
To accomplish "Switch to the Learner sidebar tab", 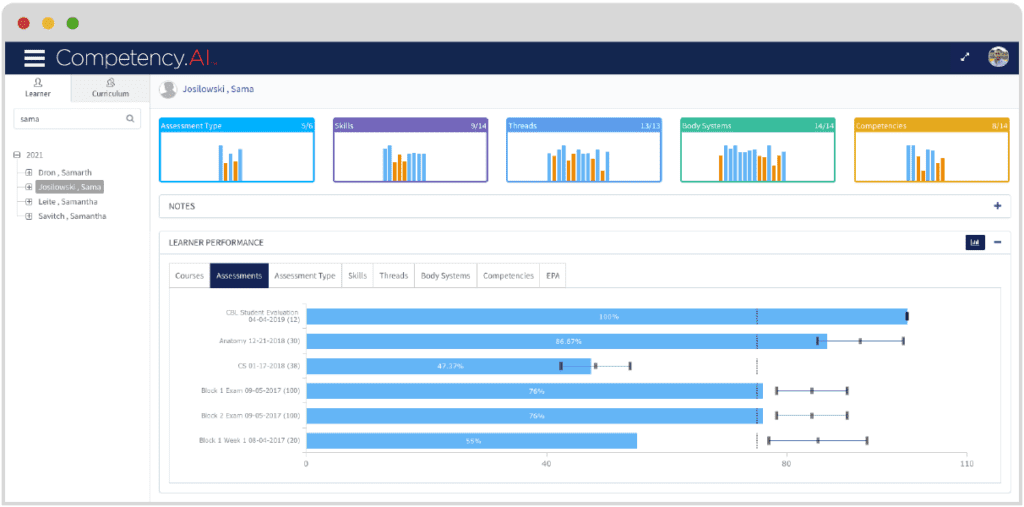I will (38, 88).
